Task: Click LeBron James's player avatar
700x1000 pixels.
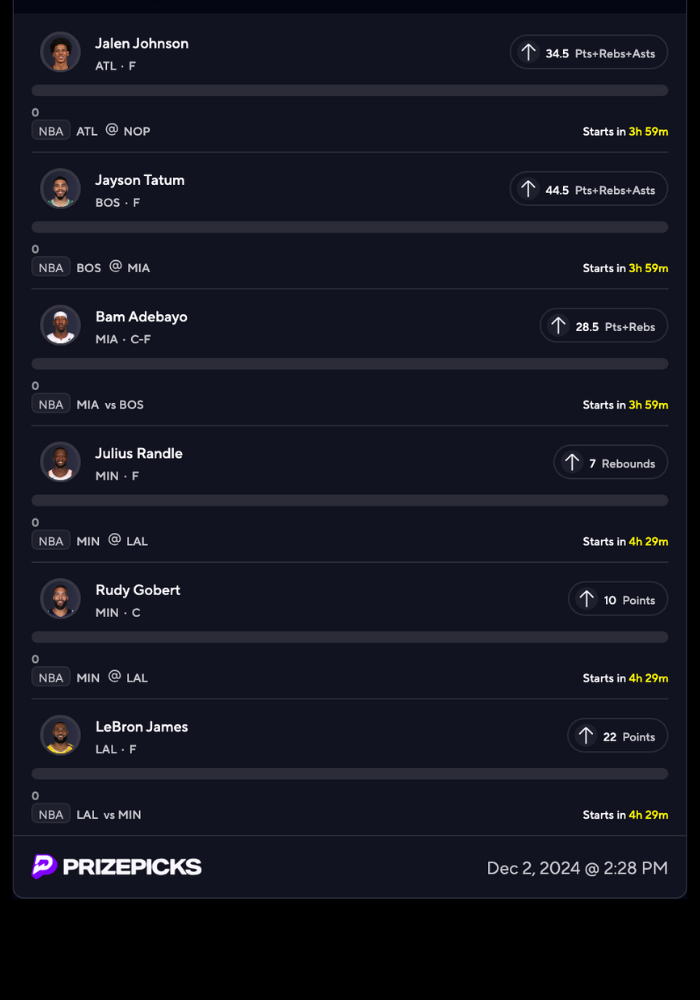Action: pos(60,736)
